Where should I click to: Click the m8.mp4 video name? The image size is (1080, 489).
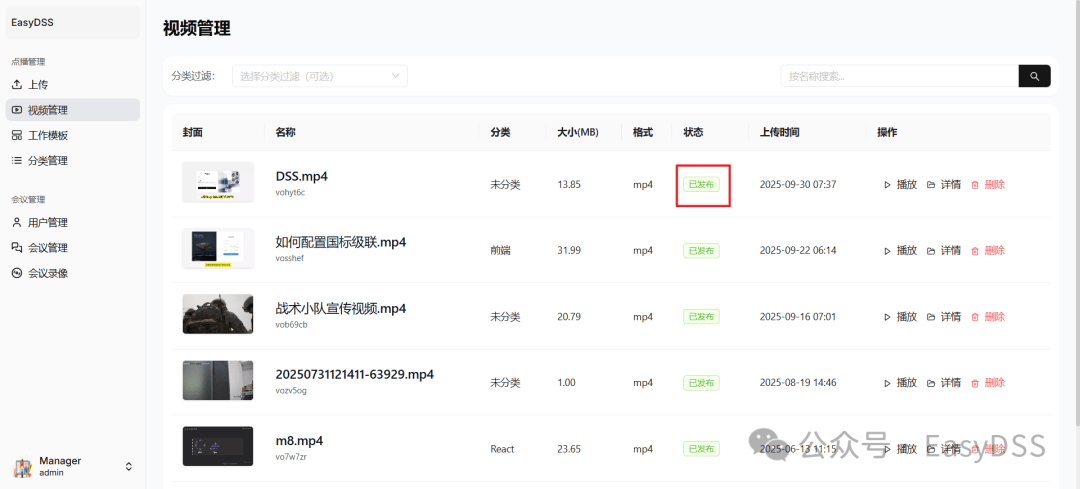(299, 441)
